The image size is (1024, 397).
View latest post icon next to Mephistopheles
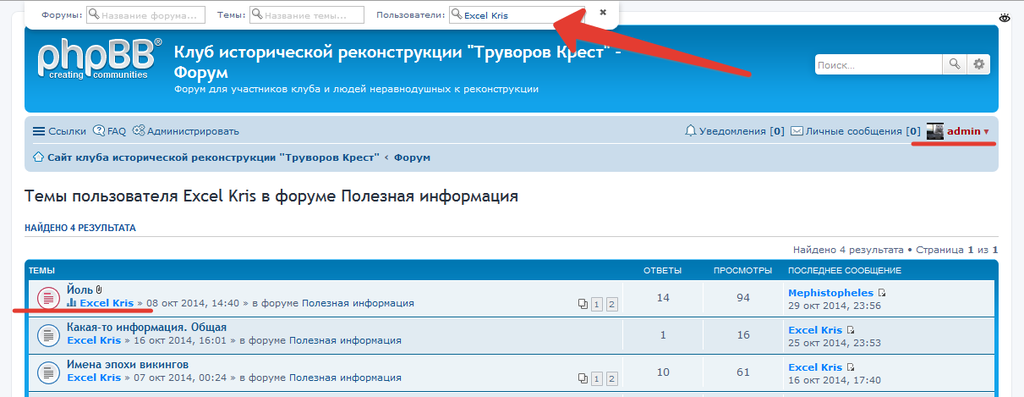click(882, 293)
